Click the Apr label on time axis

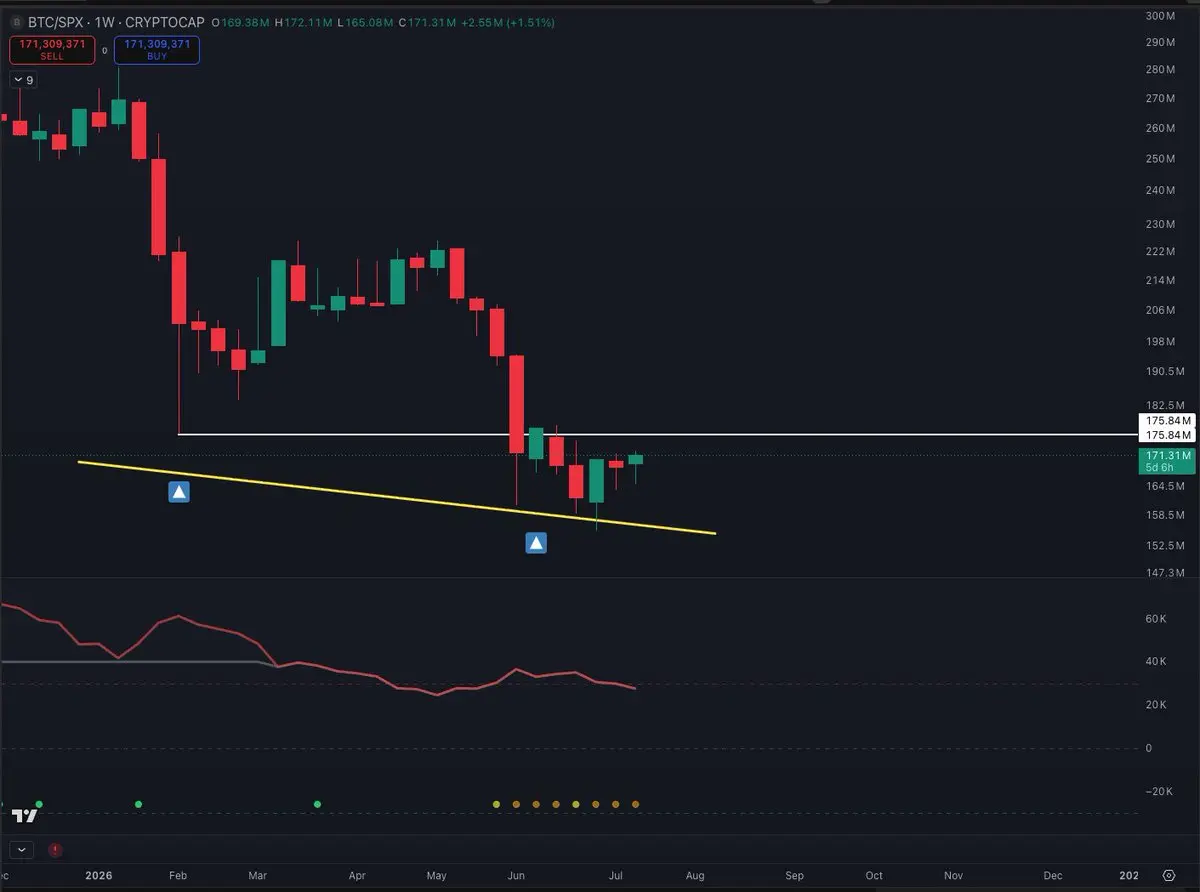358,875
